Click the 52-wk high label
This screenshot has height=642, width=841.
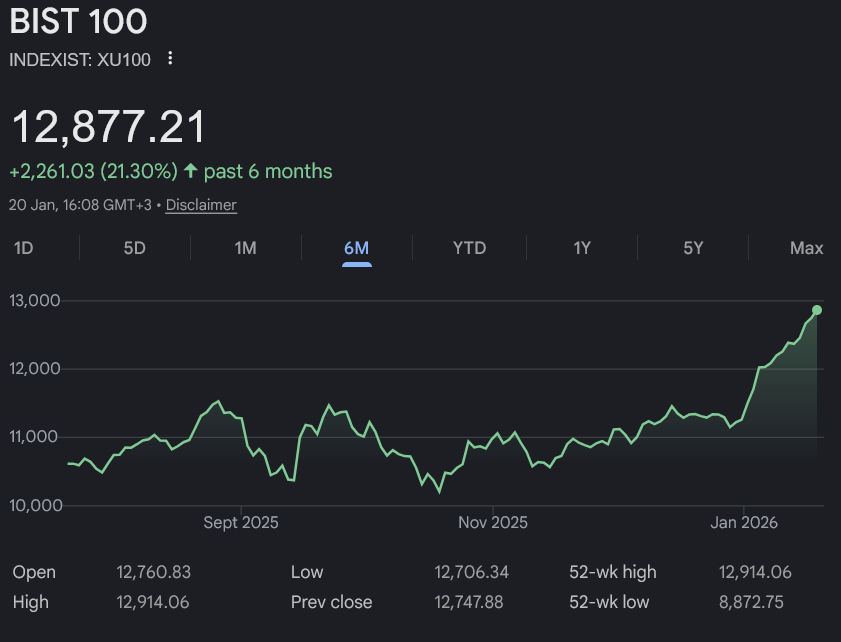613,572
